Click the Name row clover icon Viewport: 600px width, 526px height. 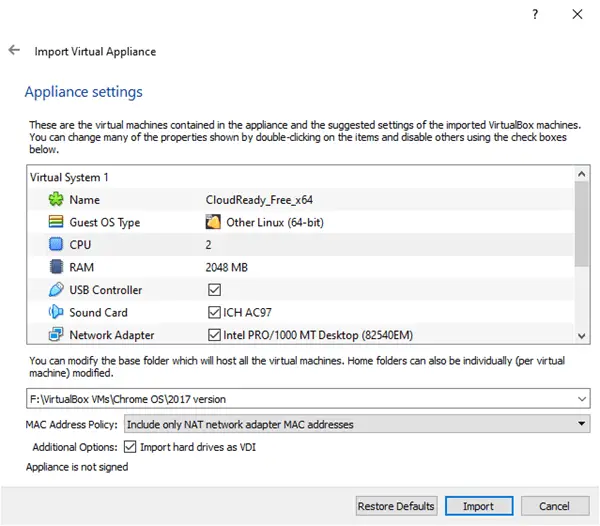click(56, 199)
